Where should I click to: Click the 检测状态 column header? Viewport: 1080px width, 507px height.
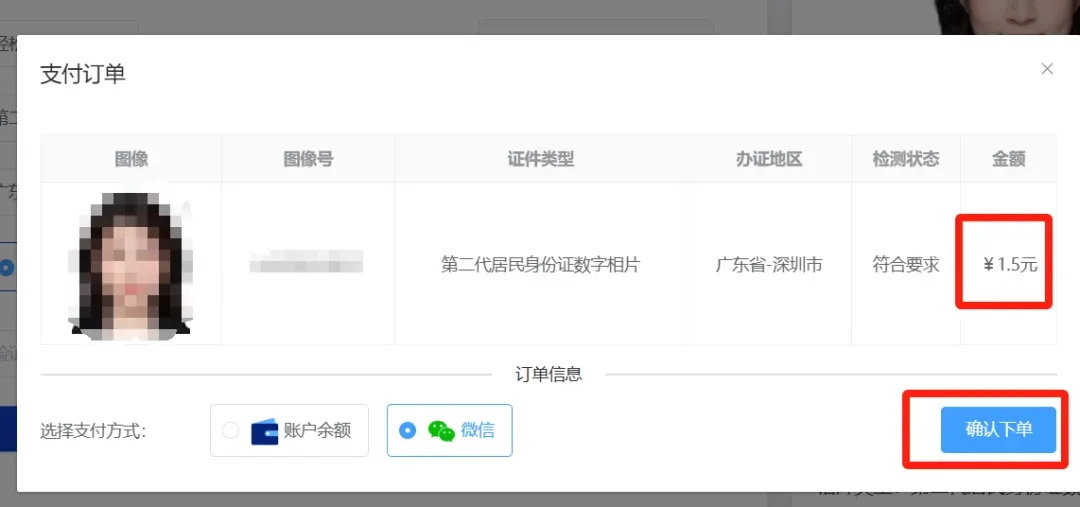[x=906, y=159]
